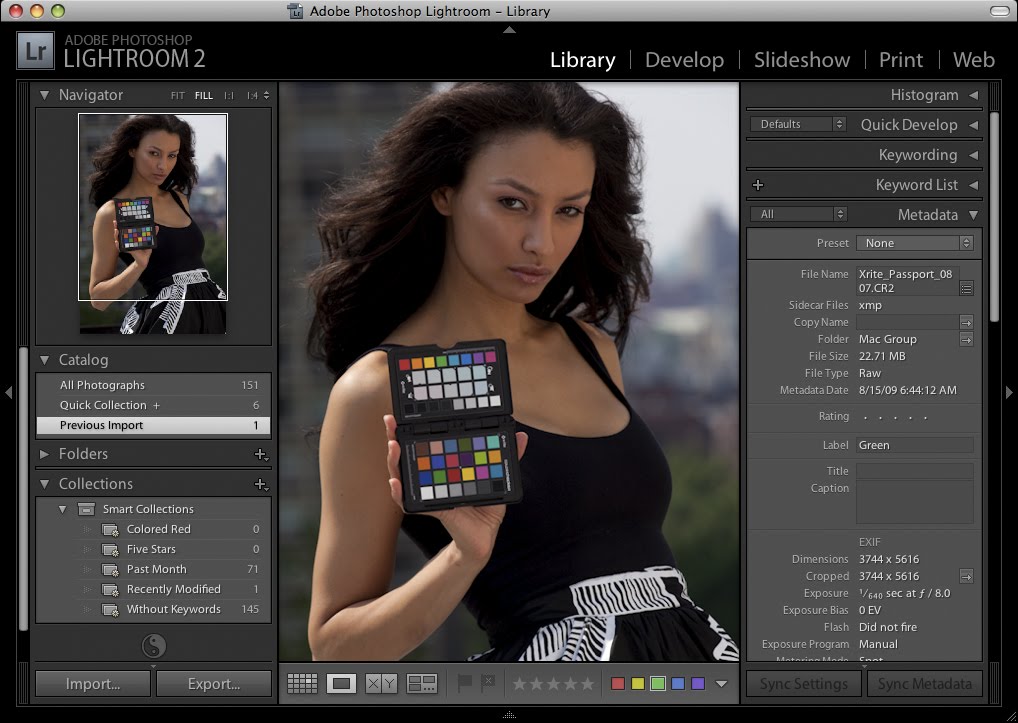Open the Web module
The height and width of the screenshot is (723, 1018).
pos(973,60)
